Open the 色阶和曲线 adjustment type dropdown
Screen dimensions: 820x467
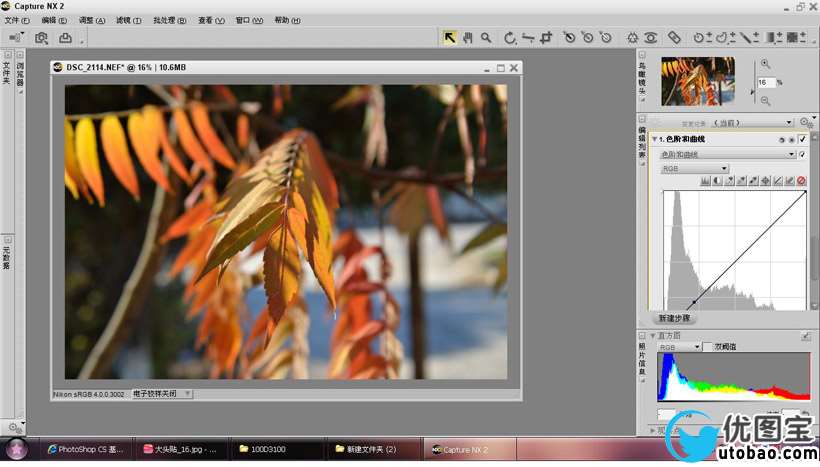[727, 155]
